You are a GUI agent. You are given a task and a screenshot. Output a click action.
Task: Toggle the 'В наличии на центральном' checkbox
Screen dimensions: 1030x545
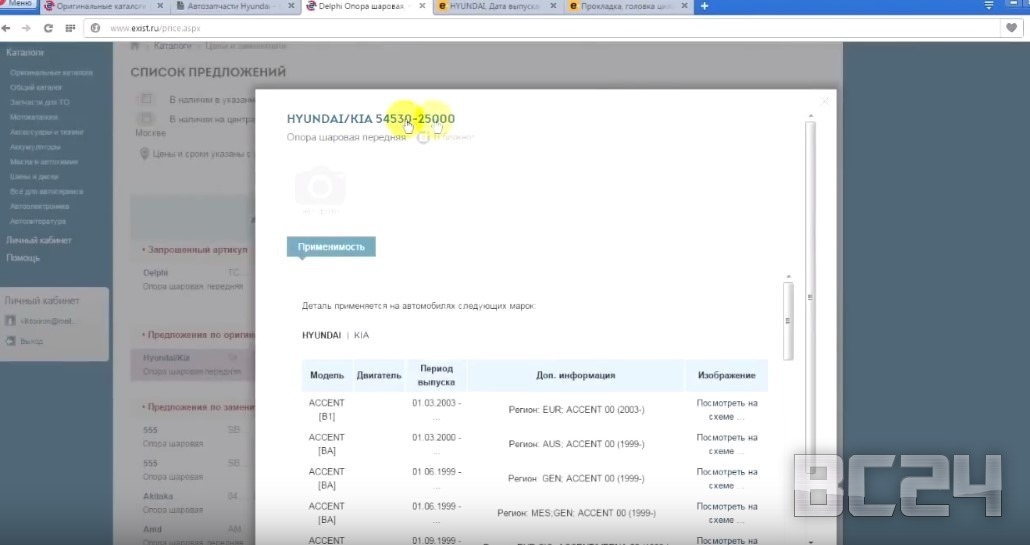[146, 119]
